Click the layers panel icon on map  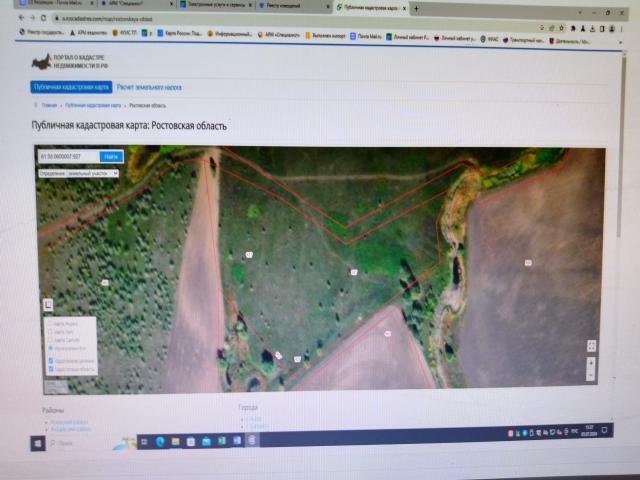point(48,305)
